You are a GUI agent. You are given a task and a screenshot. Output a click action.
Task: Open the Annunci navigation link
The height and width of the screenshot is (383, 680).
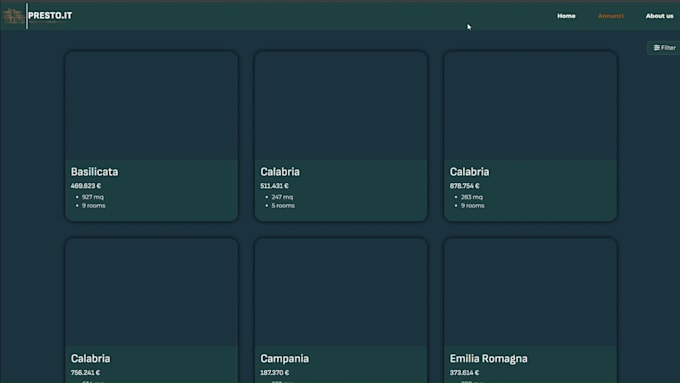tap(611, 16)
